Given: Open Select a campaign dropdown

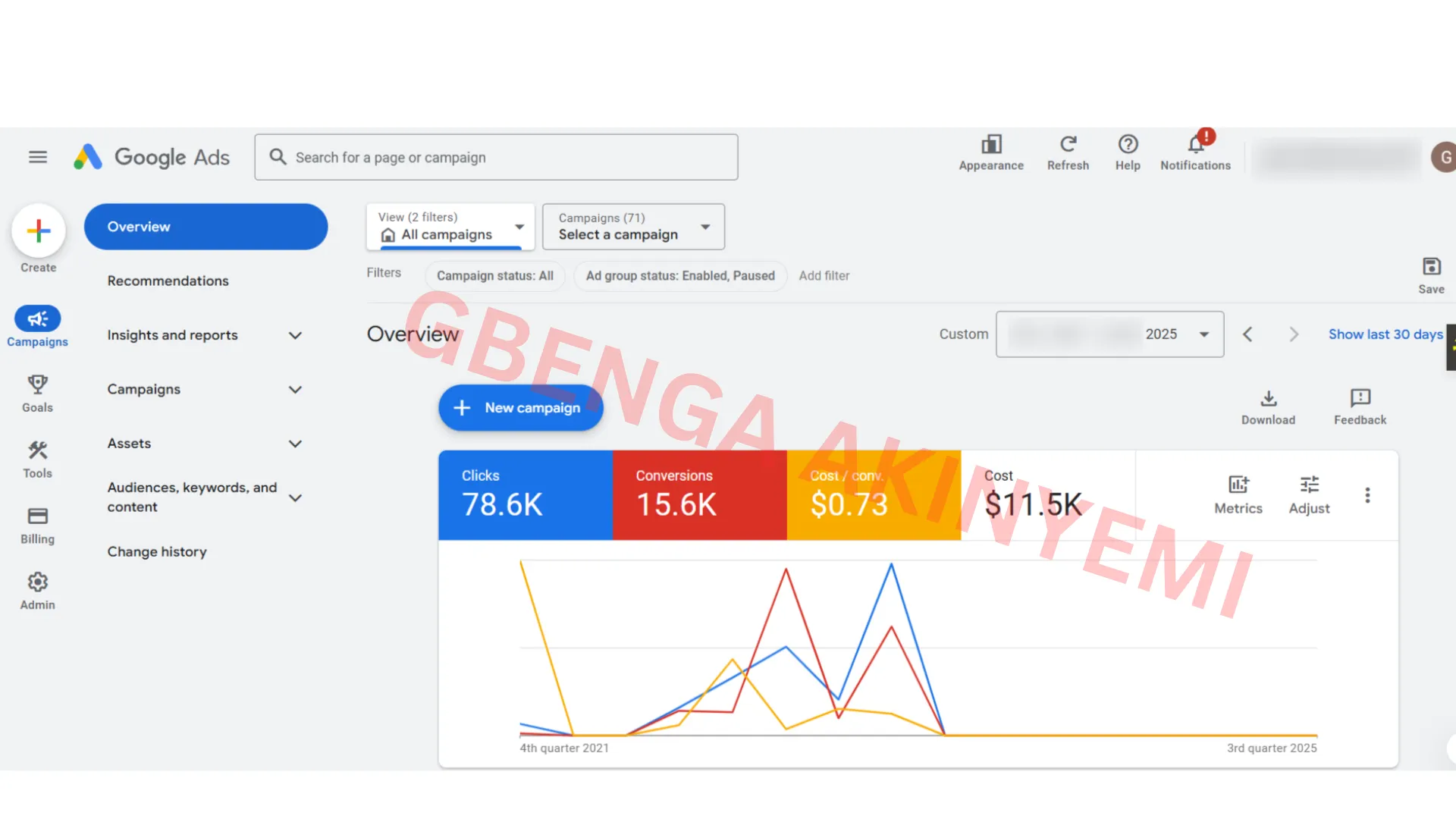Looking at the screenshot, I should click(633, 227).
